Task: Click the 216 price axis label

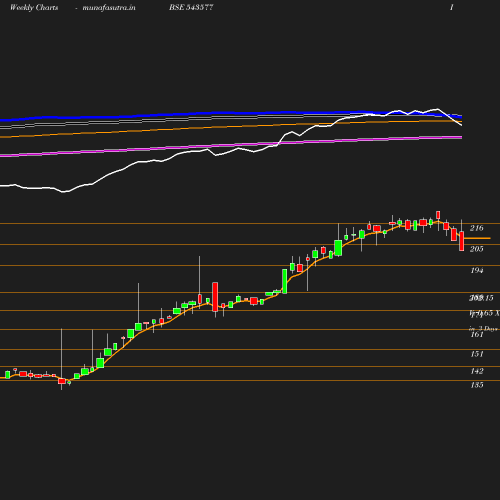Action: point(476,228)
